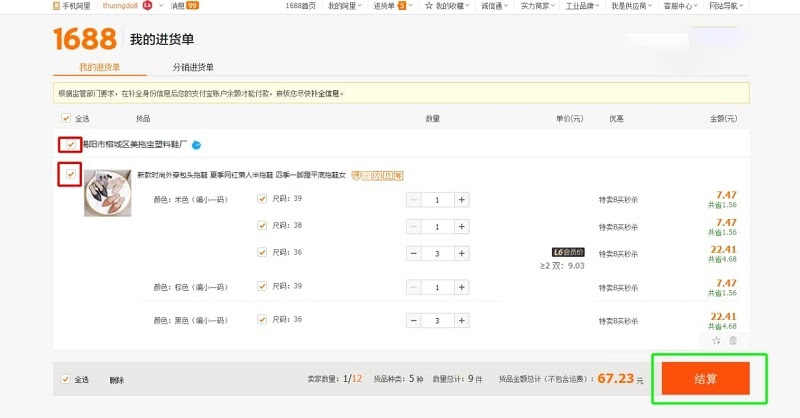Uncheck the 全选 checkbox in the bottom bar
Image resolution: width=800 pixels, height=418 pixels.
pyautogui.click(x=66, y=380)
